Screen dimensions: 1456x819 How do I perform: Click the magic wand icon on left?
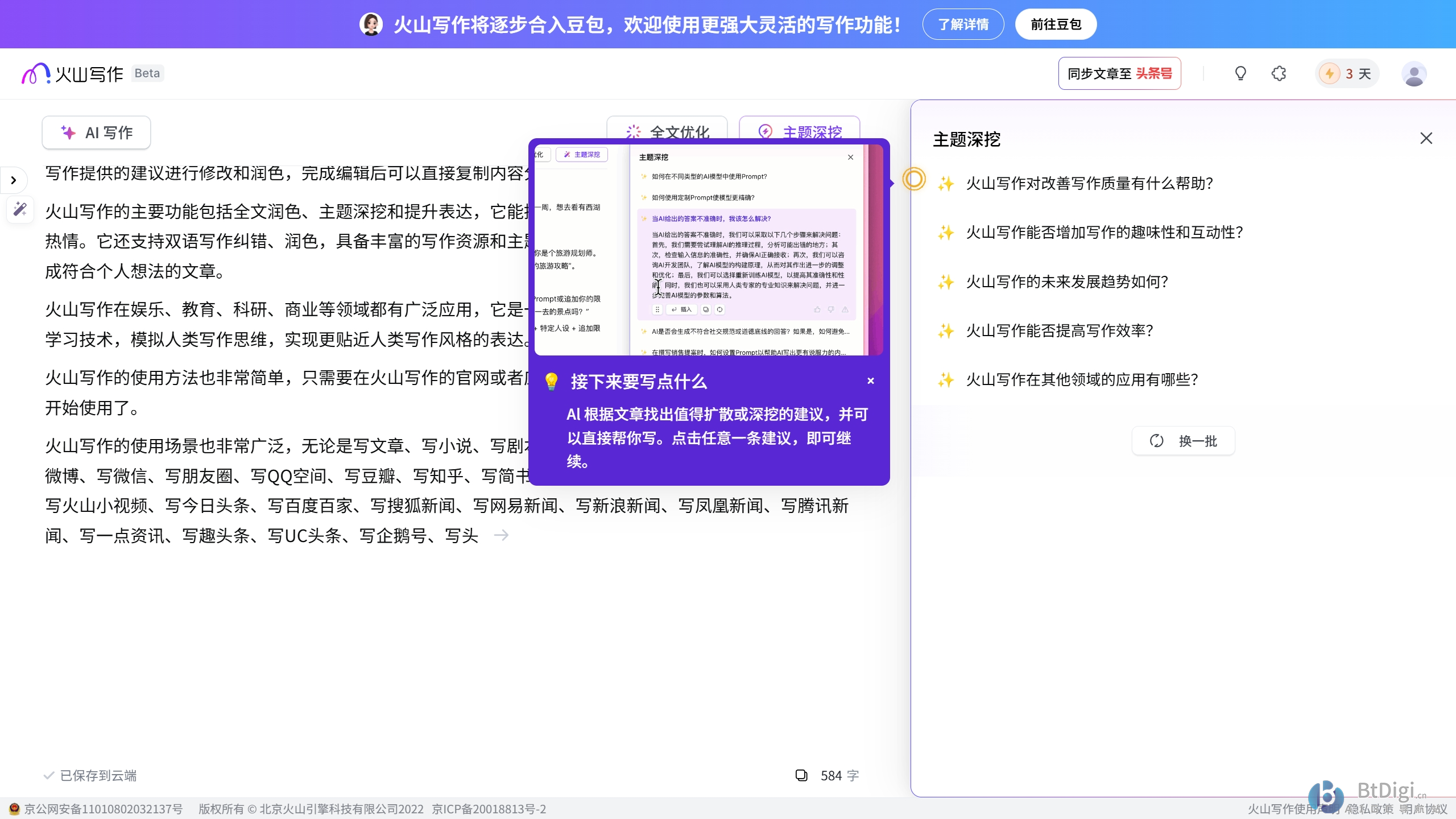[x=20, y=209]
